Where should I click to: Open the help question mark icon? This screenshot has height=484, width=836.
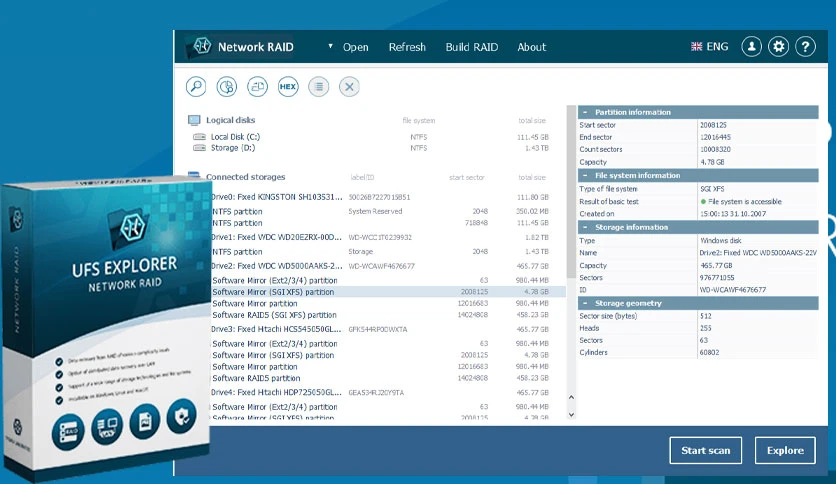pos(806,47)
